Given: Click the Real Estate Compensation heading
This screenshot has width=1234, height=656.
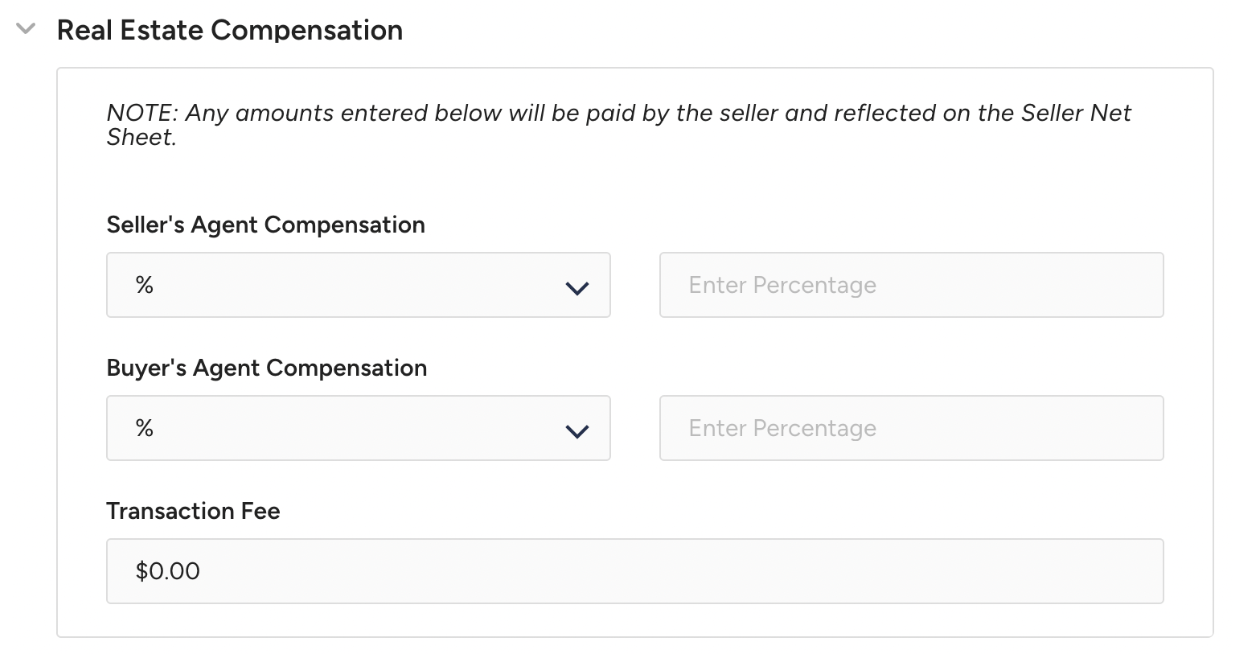Looking at the screenshot, I should click(229, 30).
